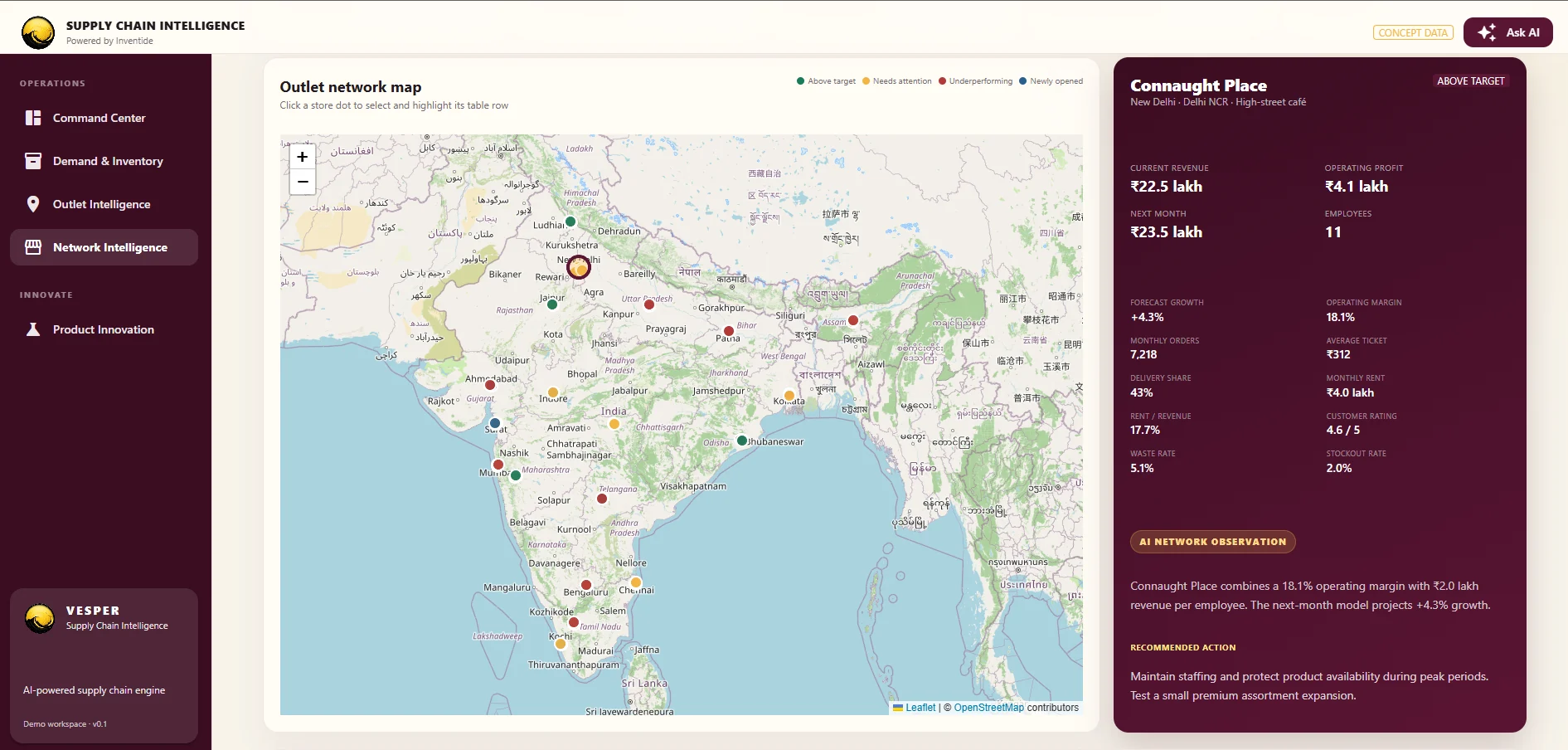
Task: Click the monthly orders value 7,218
Action: point(1143,354)
